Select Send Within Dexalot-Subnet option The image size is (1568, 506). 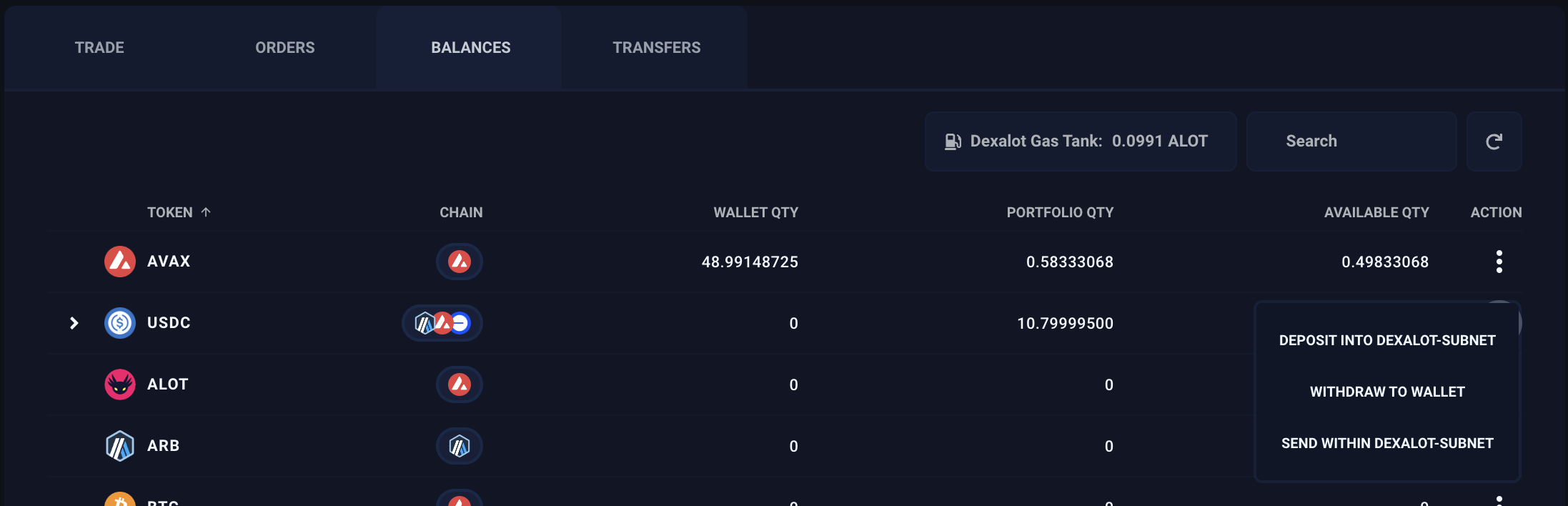1387,443
